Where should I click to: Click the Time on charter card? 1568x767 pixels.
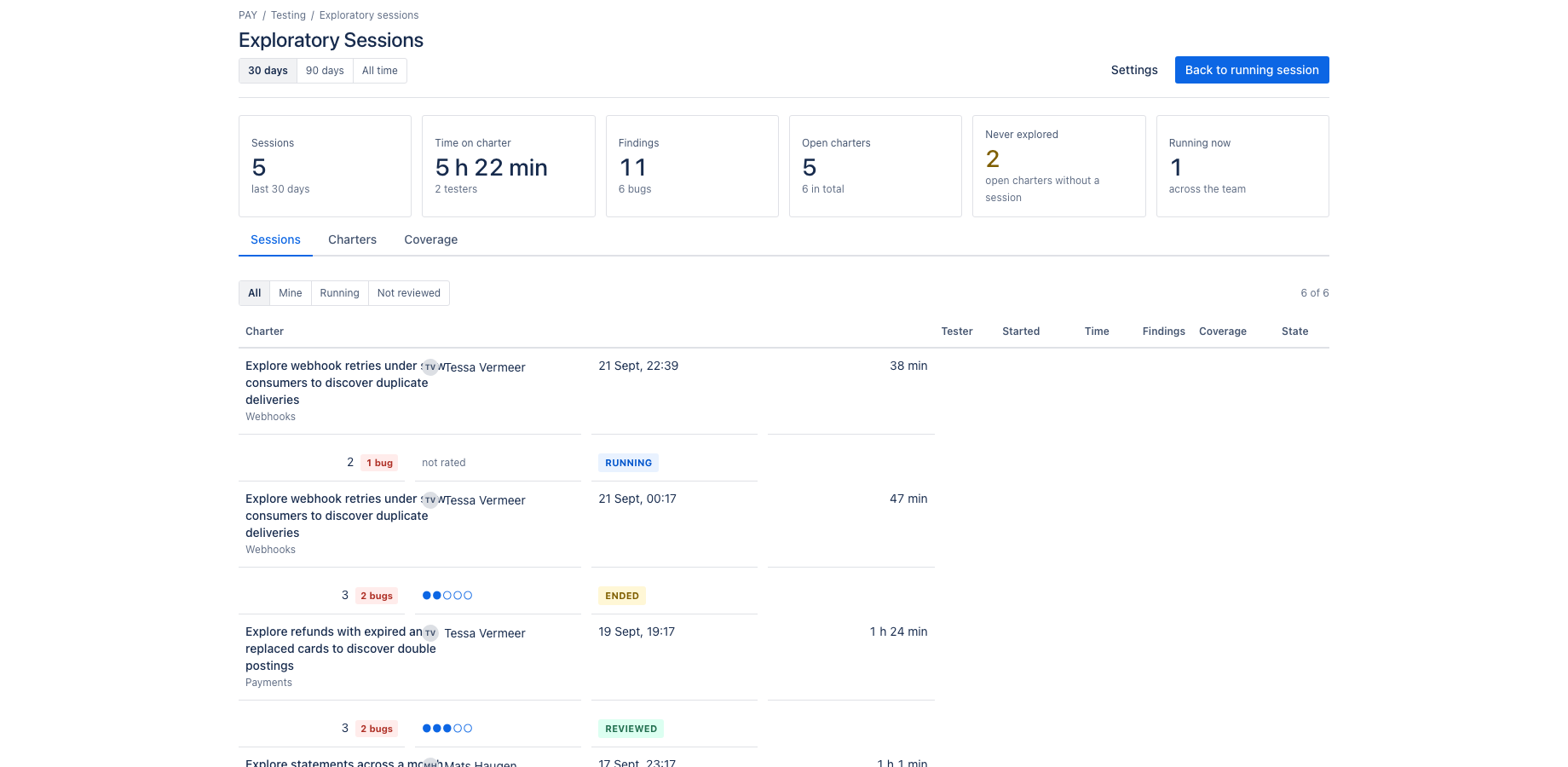[509, 166]
